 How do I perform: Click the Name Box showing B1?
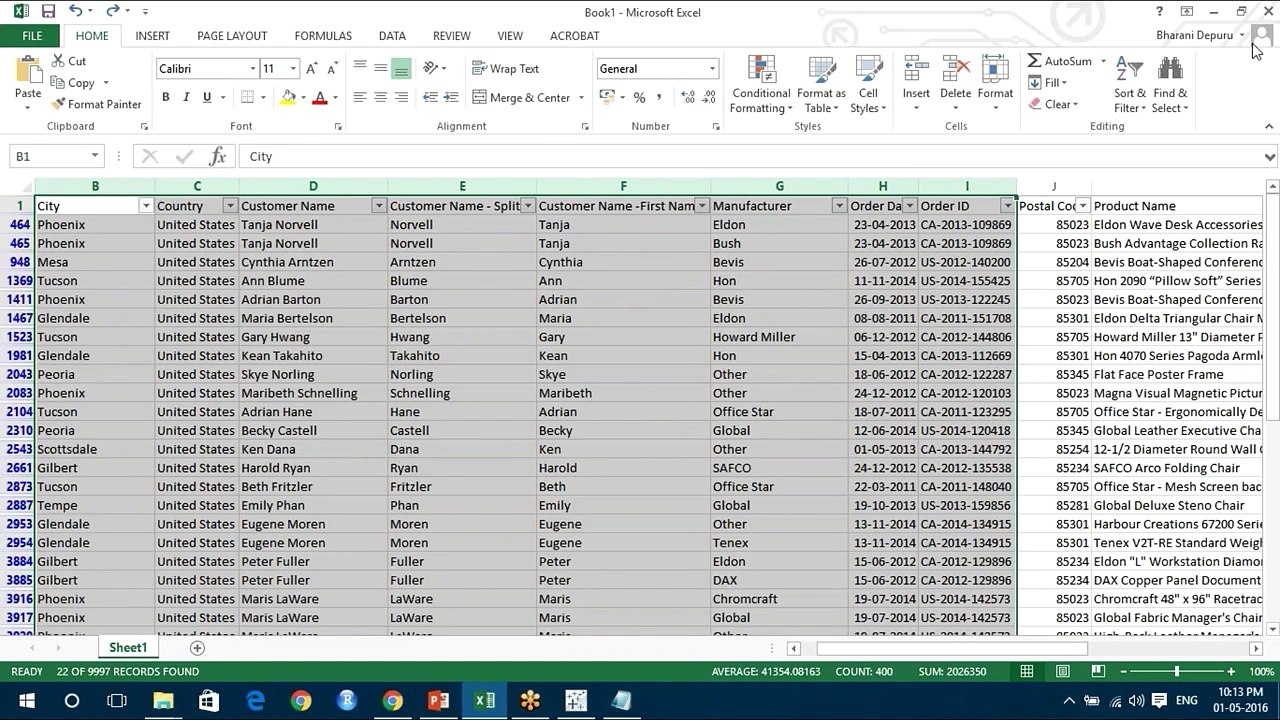48,156
